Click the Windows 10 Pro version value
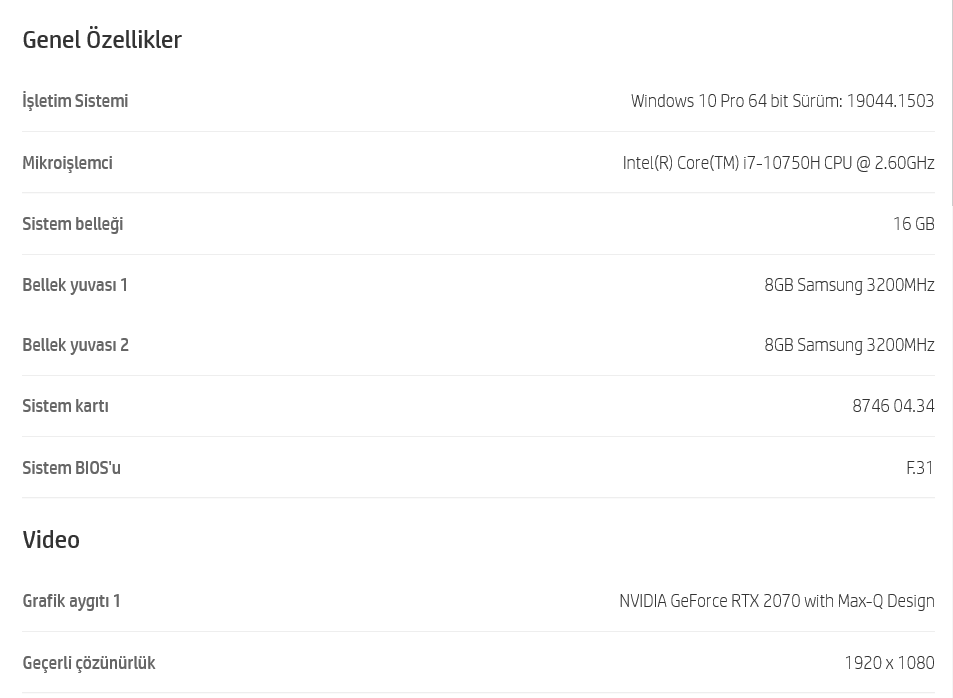Image resolution: width=953 pixels, height=698 pixels. [782, 101]
